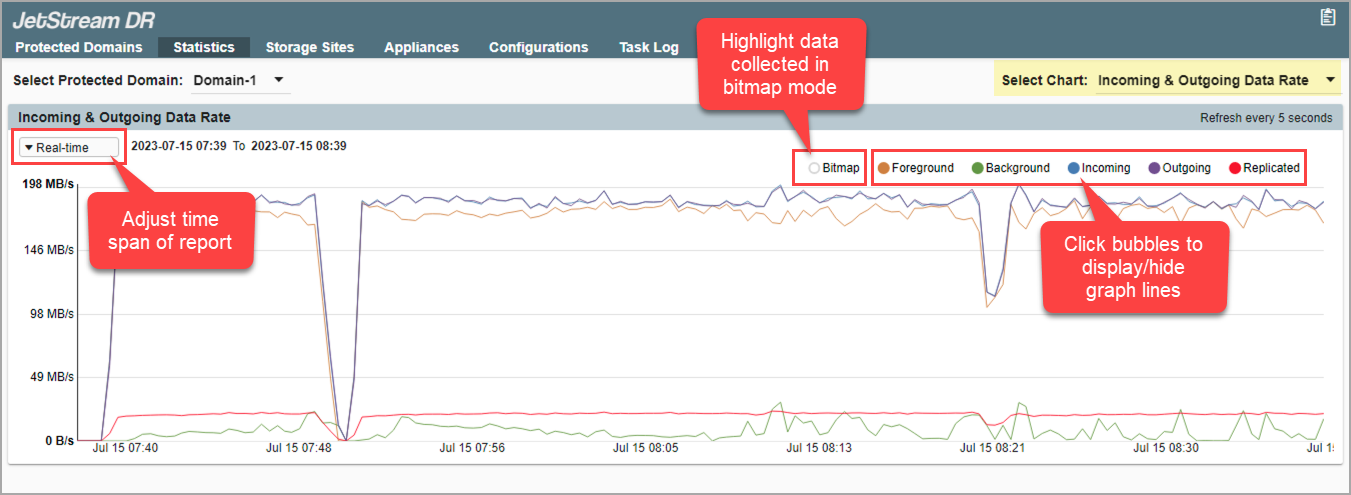This screenshot has height=495, width=1351.
Task: Enable the Bitmap radio button
Action: (814, 168)
